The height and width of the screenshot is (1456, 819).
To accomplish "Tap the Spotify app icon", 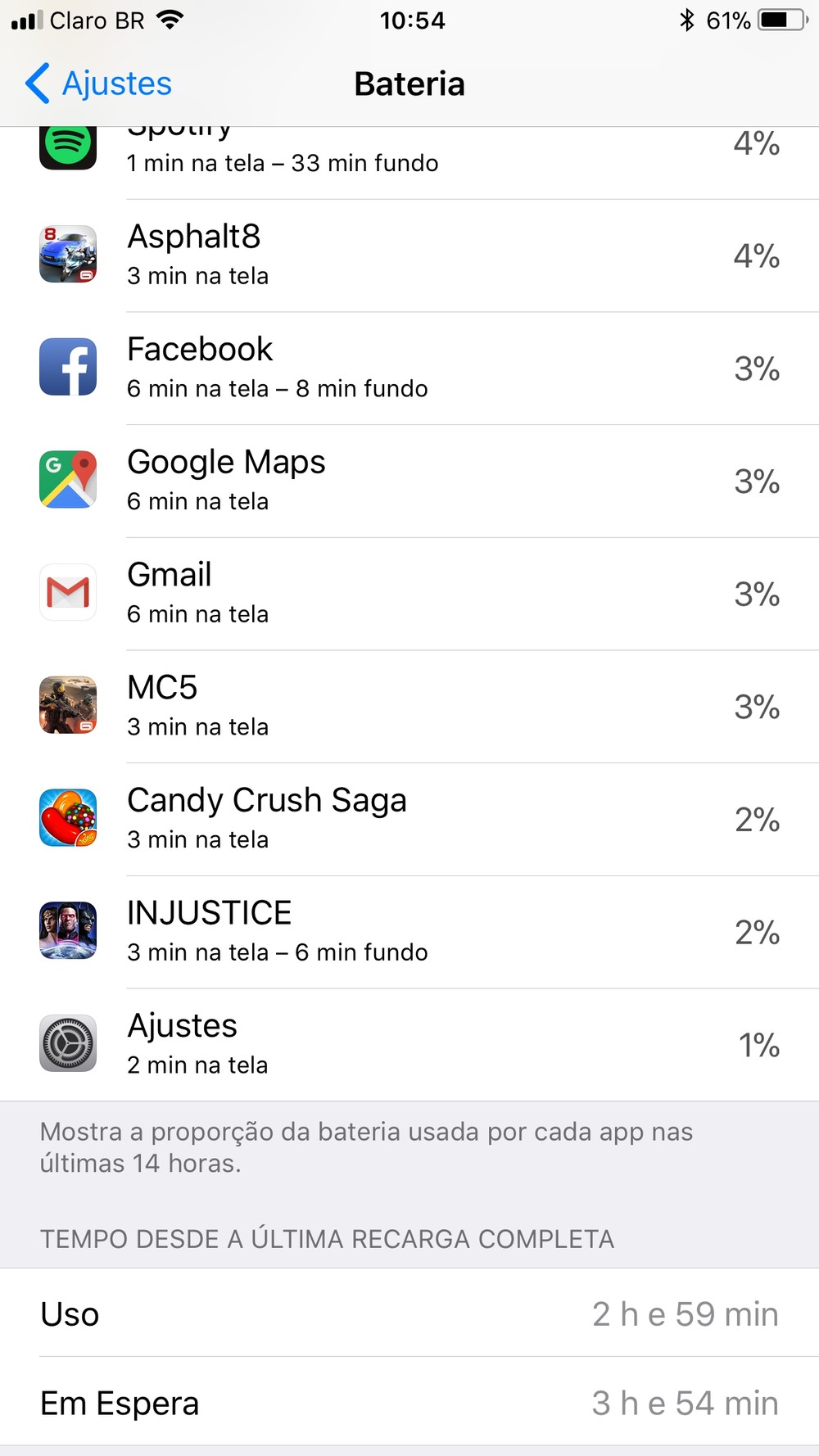I will 68,147.
